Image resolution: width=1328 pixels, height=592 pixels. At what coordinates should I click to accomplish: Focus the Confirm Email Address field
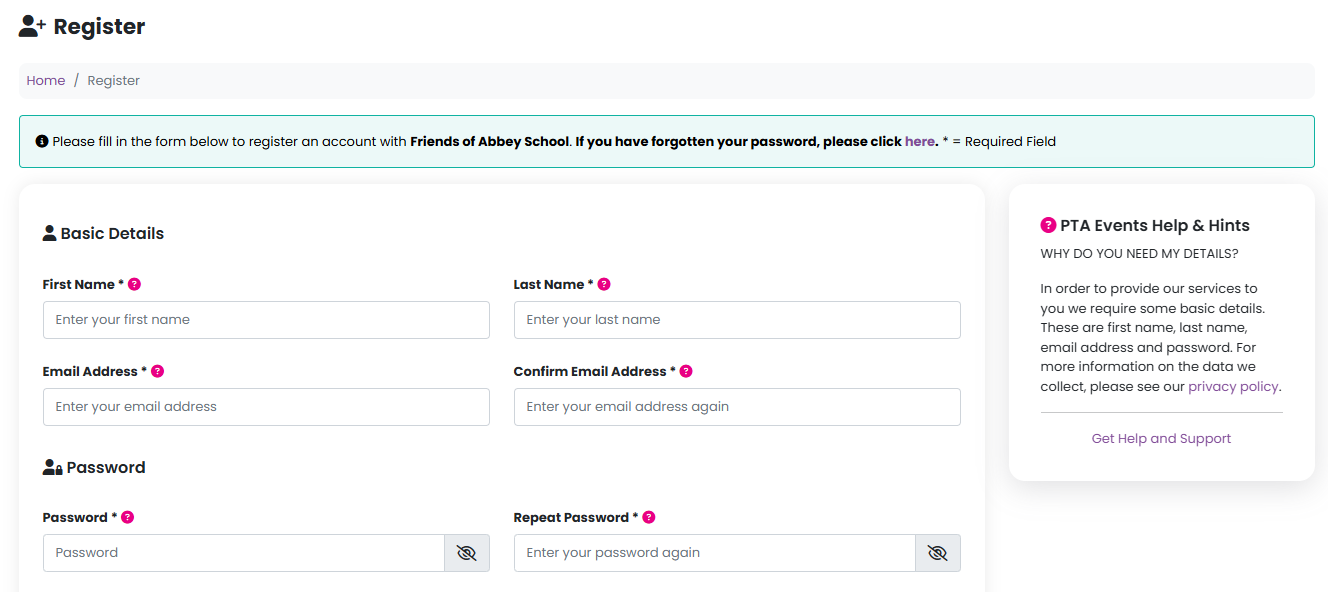click(737, 407)
